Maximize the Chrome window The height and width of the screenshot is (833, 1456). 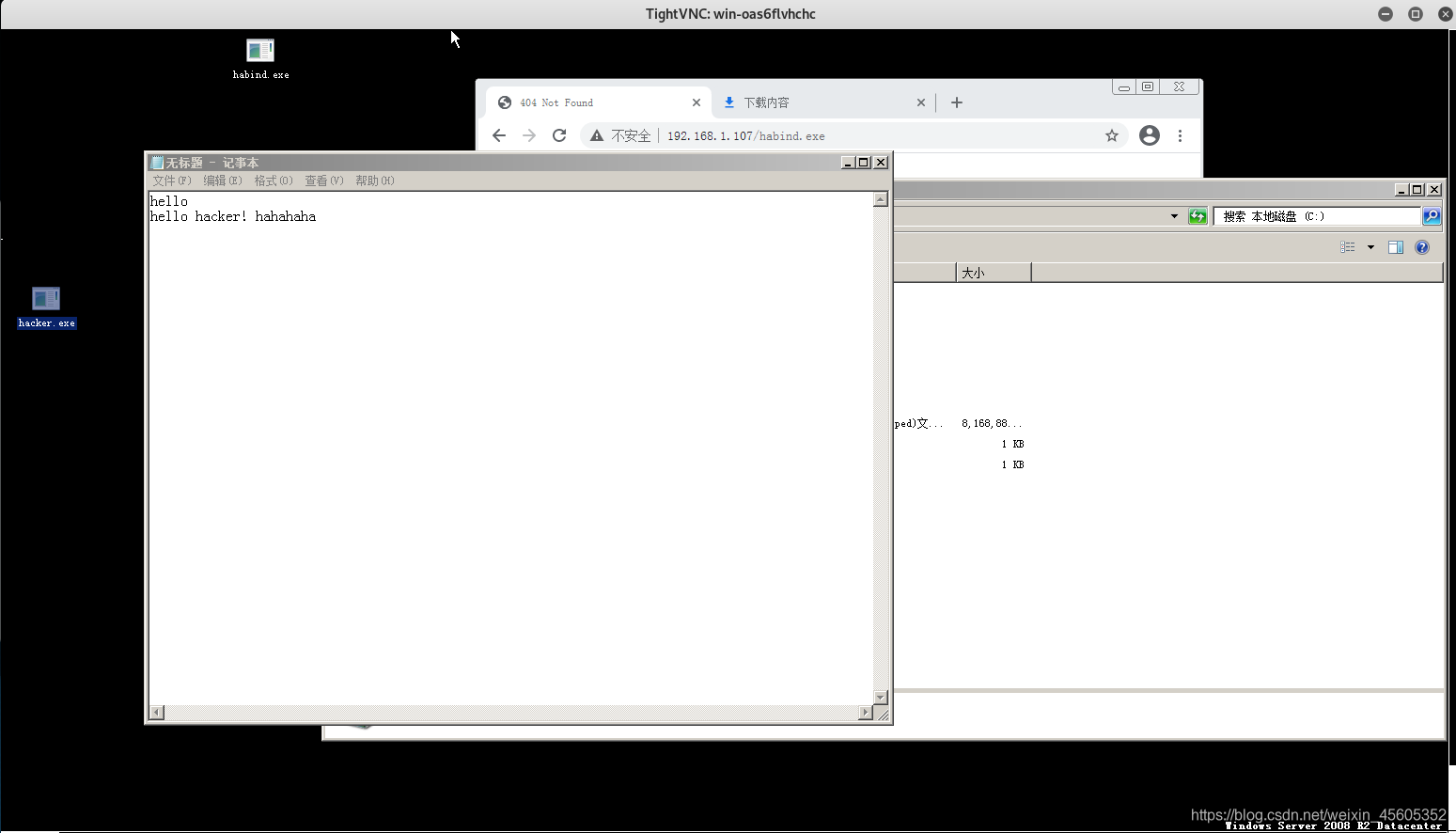1148,86
